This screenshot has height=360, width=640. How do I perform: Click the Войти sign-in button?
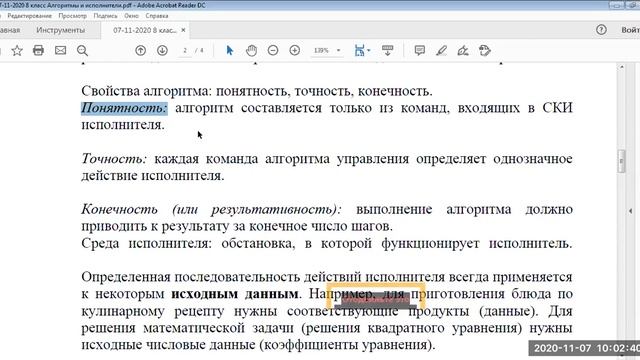tap(630, 30)
